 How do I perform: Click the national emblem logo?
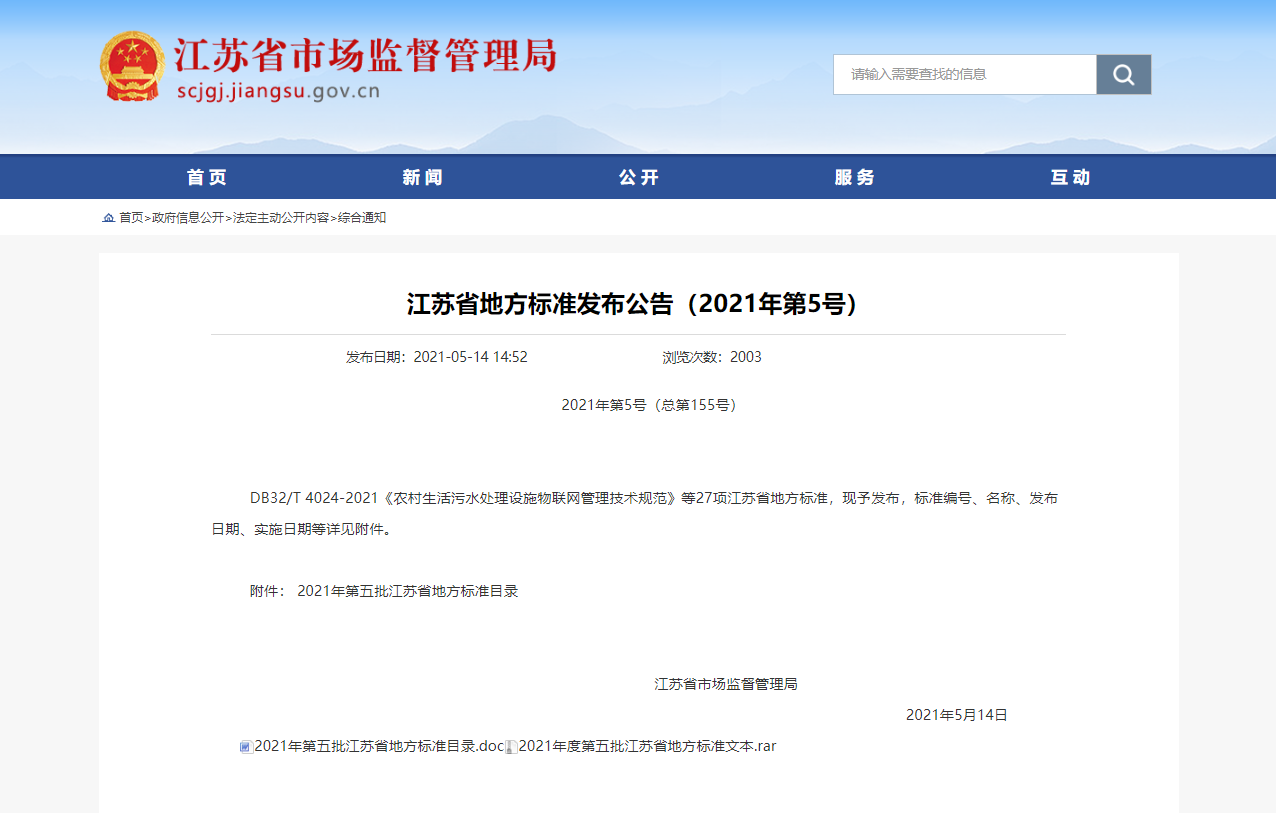click(x=132, y=66)
